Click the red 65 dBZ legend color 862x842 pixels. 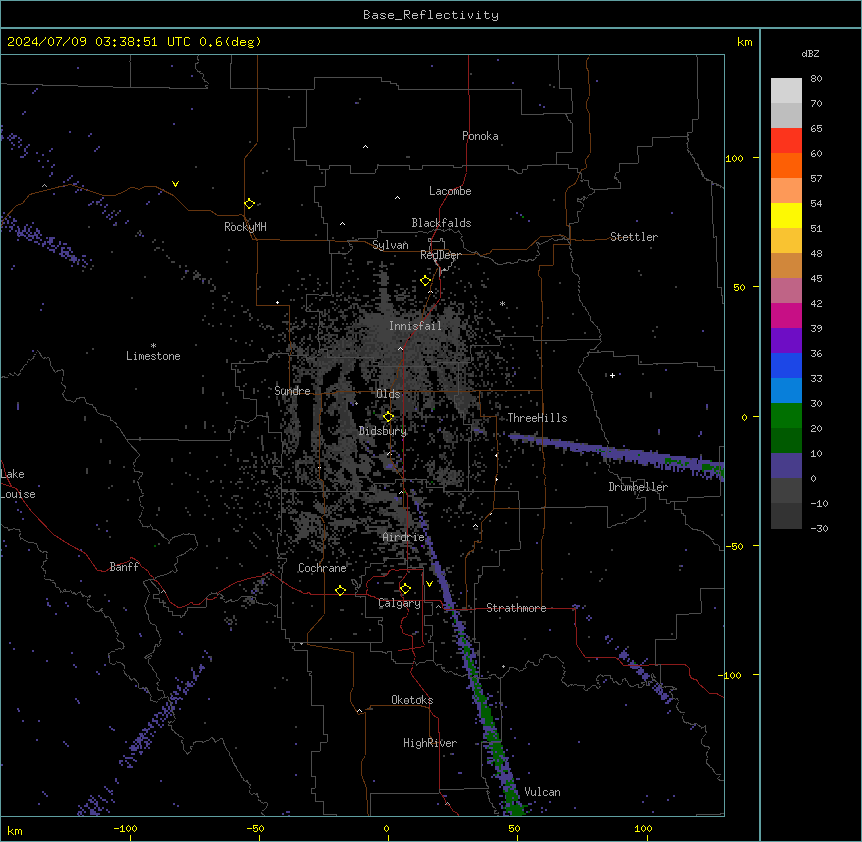(786, 140)
